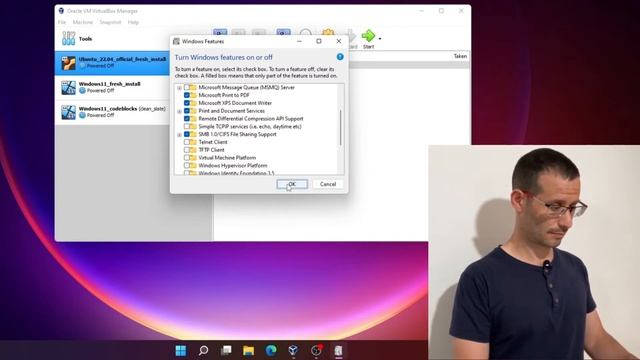
Task: Launch Microsoft Edge from the taskbar
Action: (x=271, y=350)
